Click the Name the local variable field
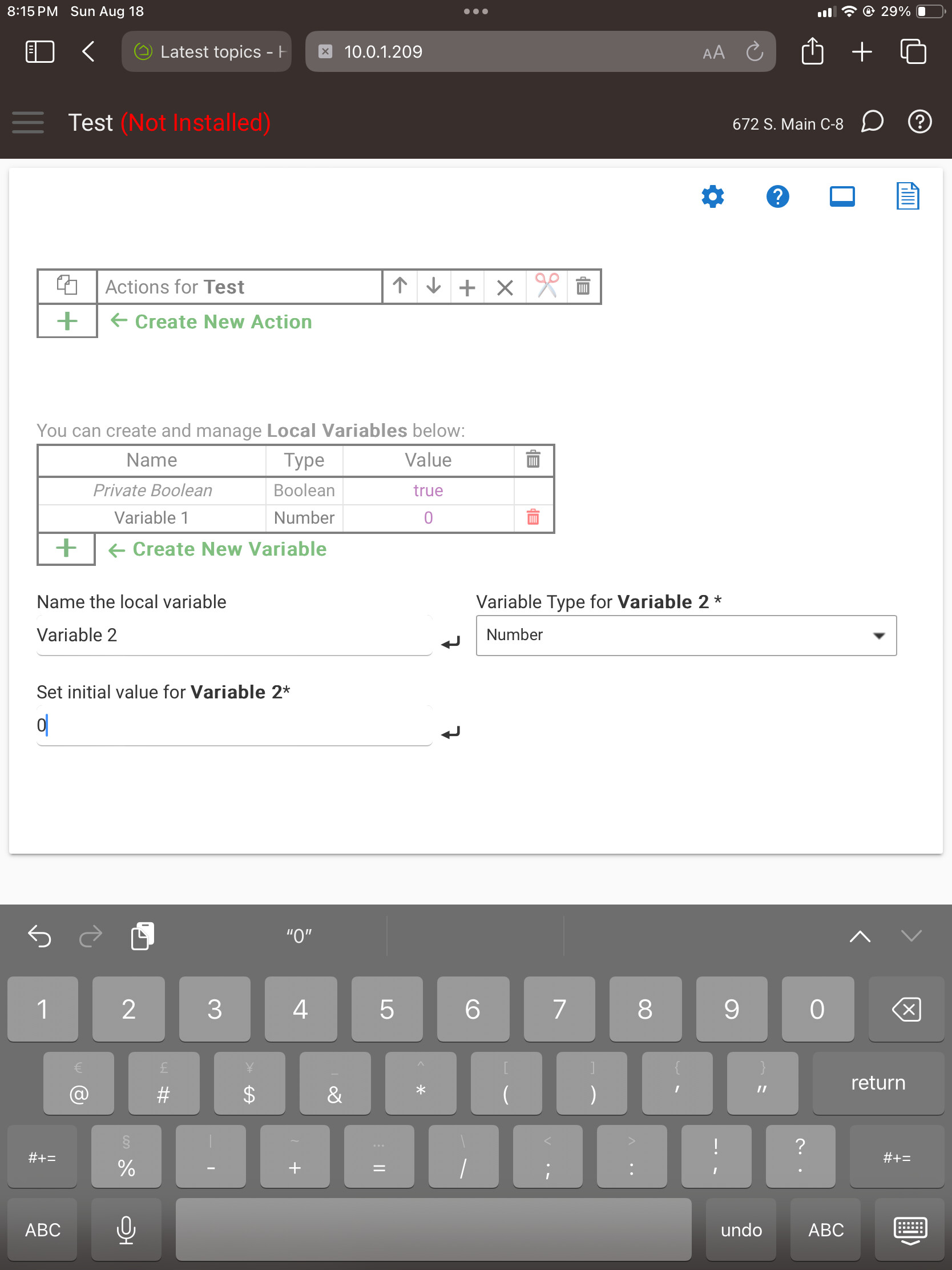Screen dimensions: 952x1270 (233, 635)
